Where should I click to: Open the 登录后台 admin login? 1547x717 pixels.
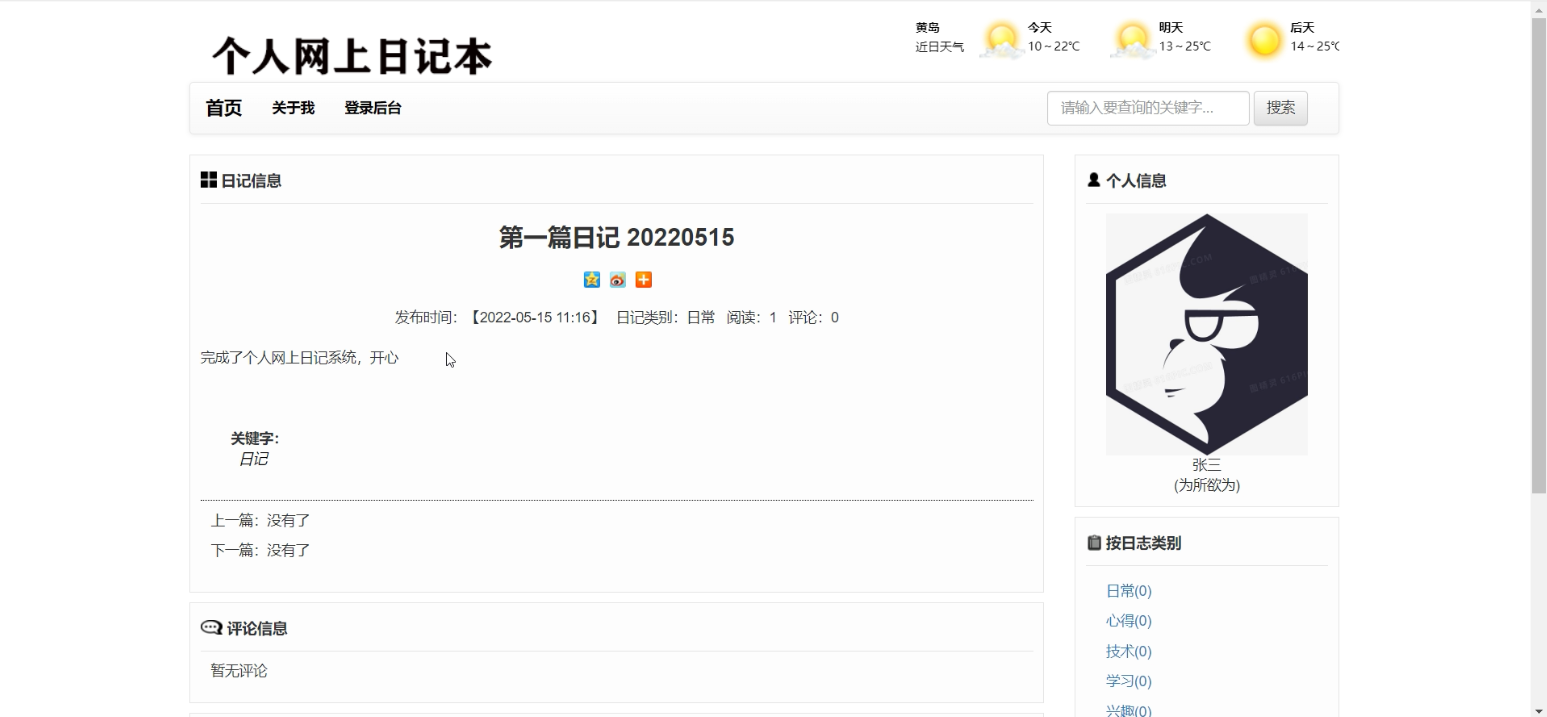[371, 108]
